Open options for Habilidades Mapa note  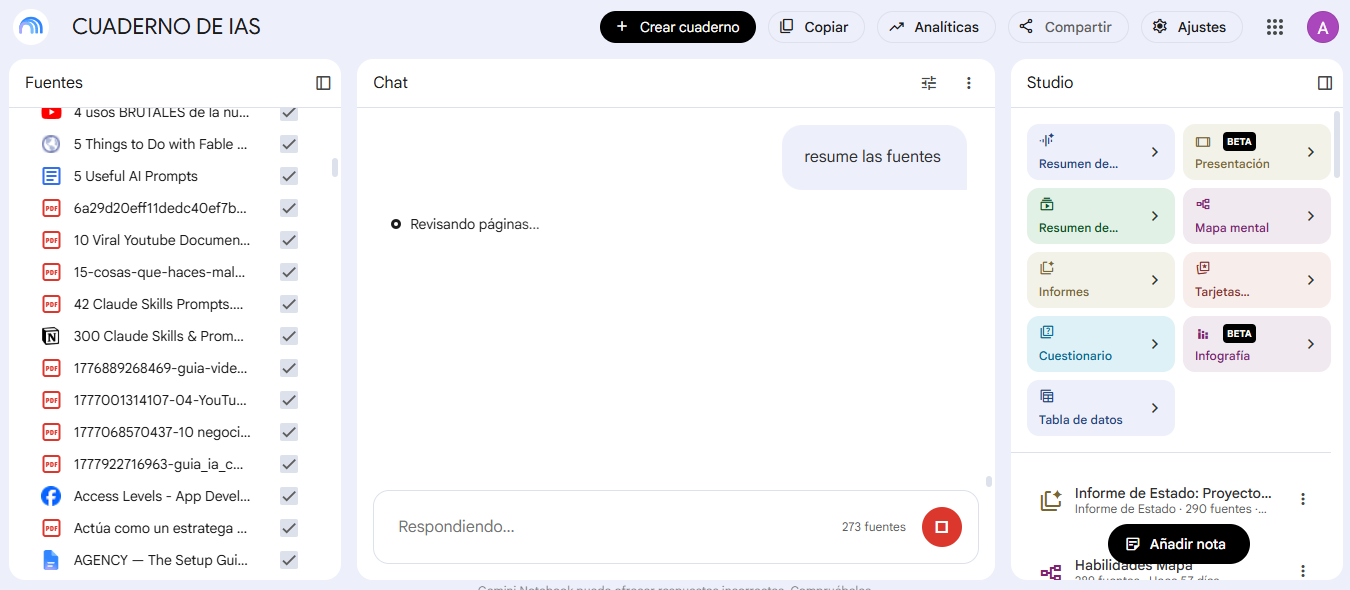[1302, 571]
